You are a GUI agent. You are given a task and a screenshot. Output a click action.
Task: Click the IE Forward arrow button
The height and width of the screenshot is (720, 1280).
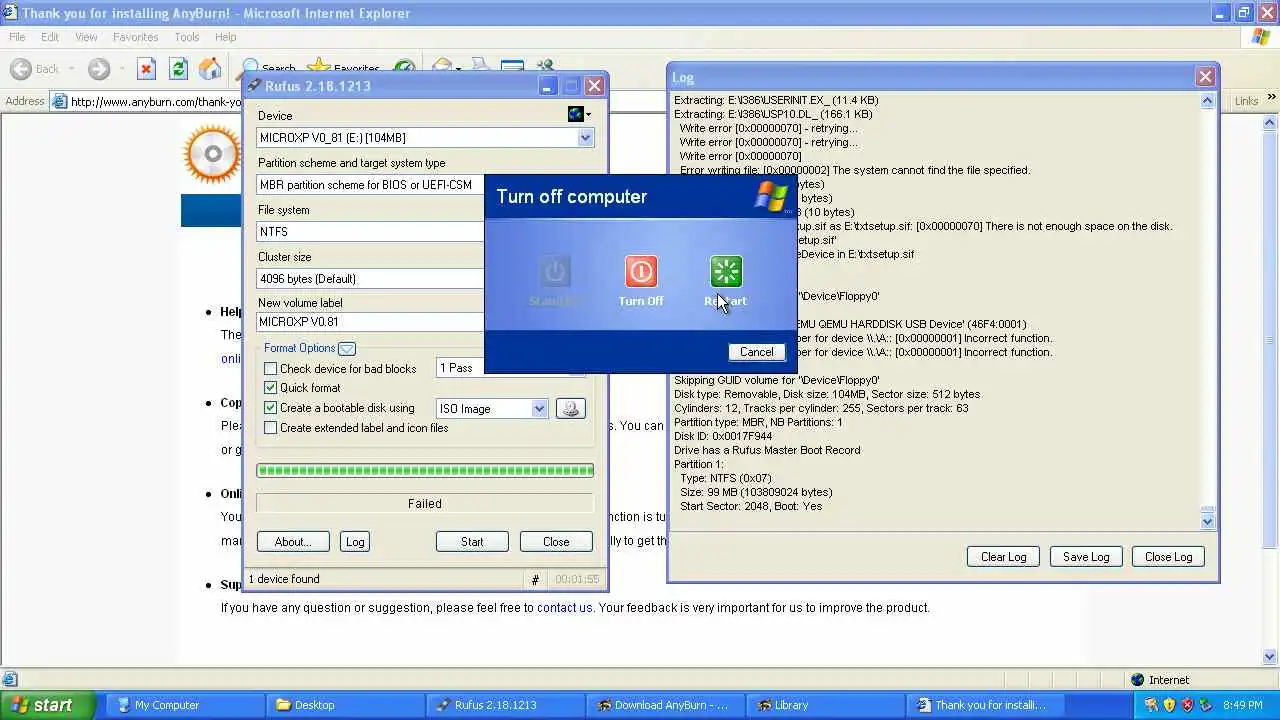coord(98,69)
